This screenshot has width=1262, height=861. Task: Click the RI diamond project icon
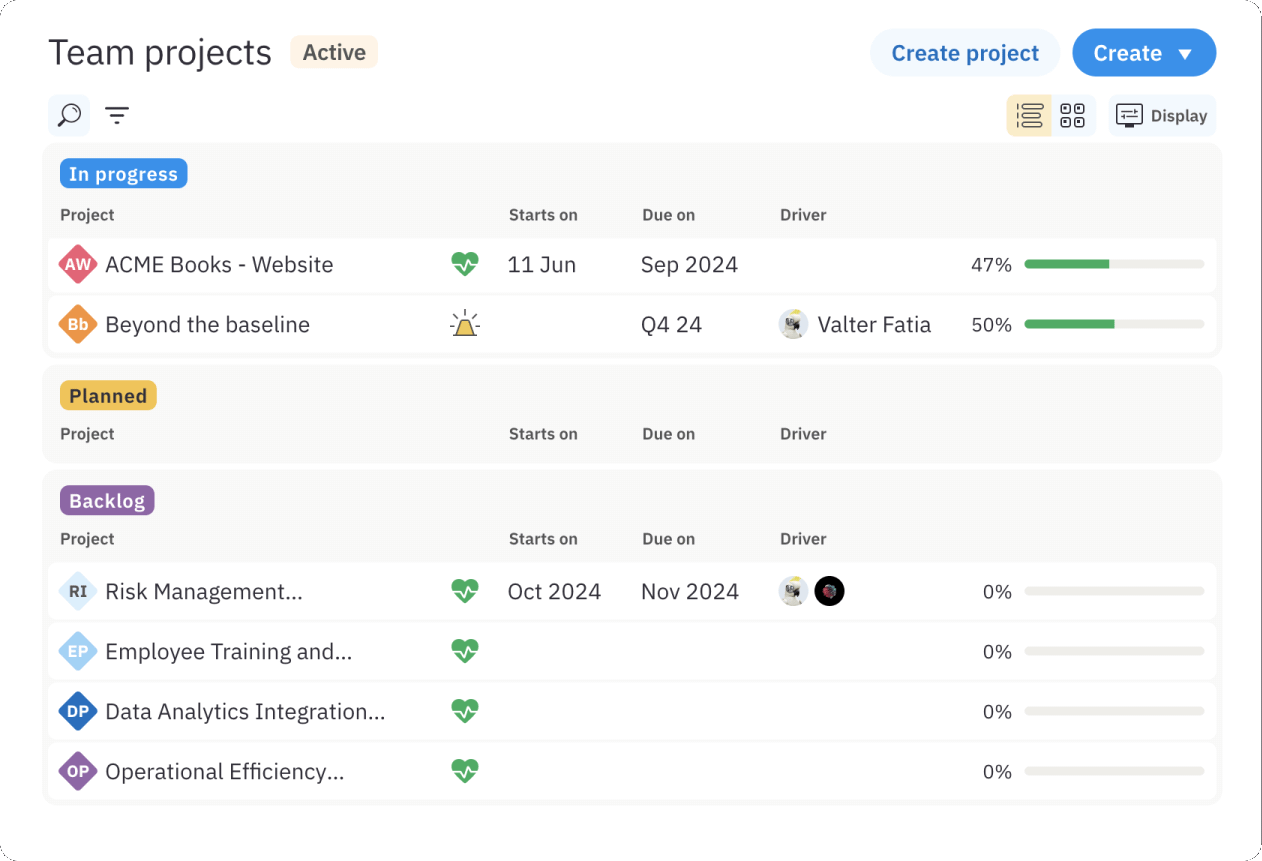[x=78, y=592]
